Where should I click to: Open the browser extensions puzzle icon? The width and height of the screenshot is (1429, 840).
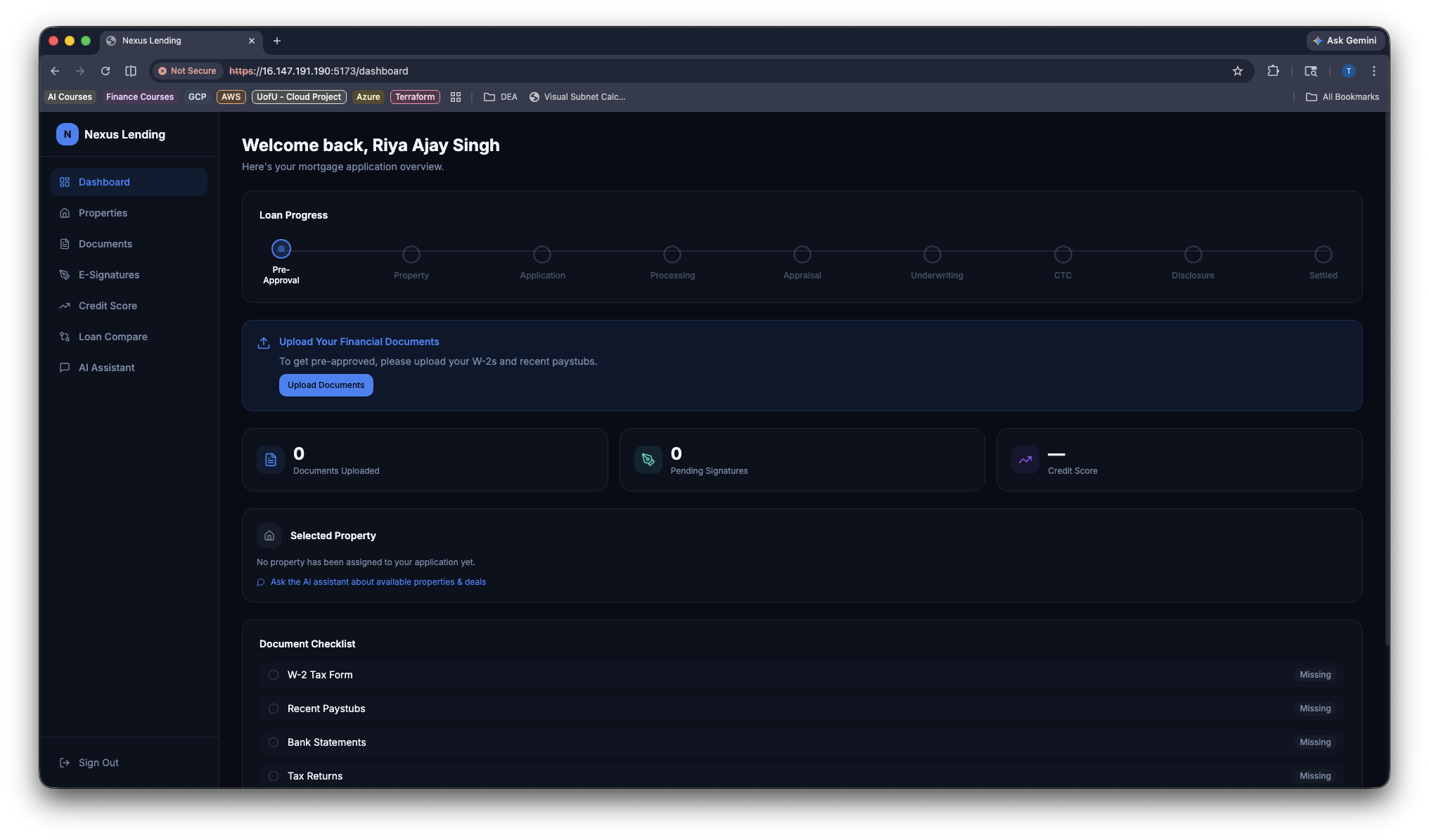tap(1273, 71)
